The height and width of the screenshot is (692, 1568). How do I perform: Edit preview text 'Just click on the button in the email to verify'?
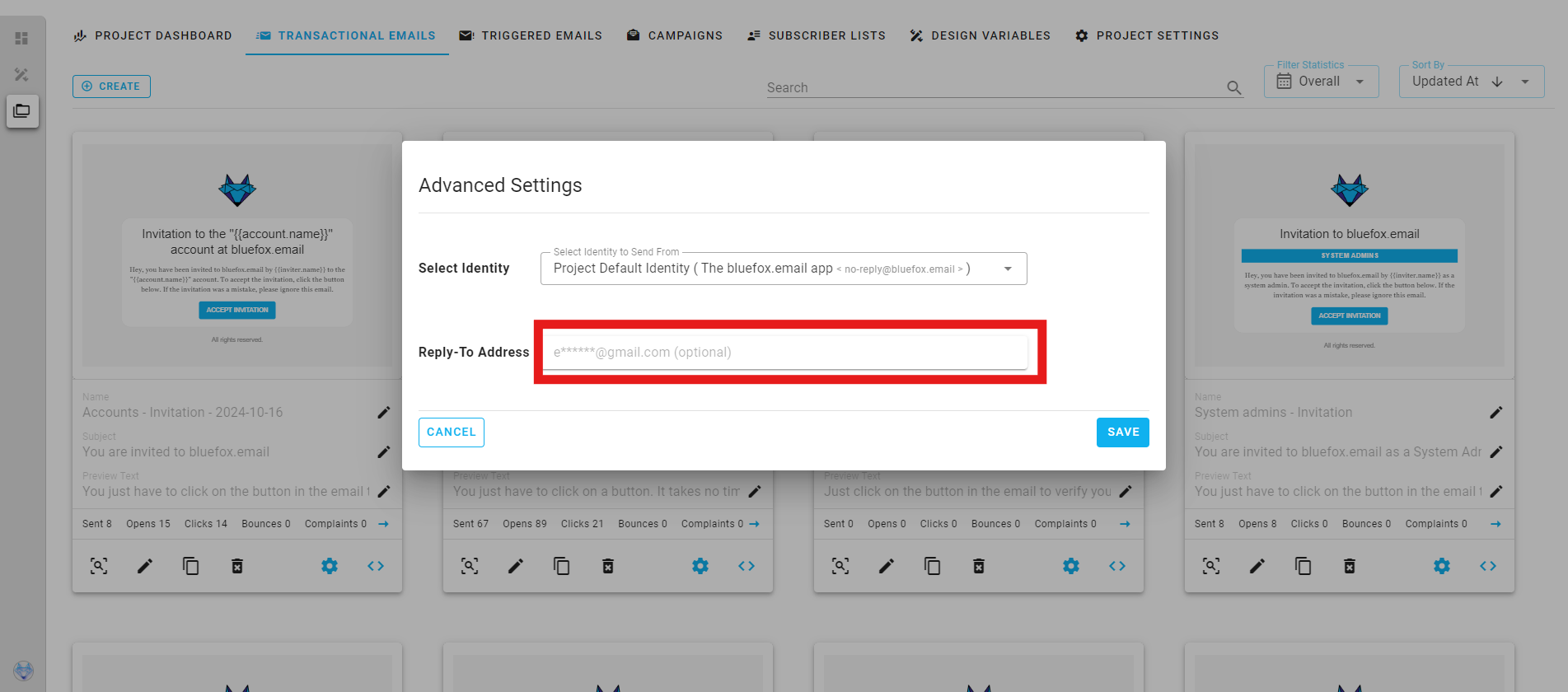pos(1126,491)
